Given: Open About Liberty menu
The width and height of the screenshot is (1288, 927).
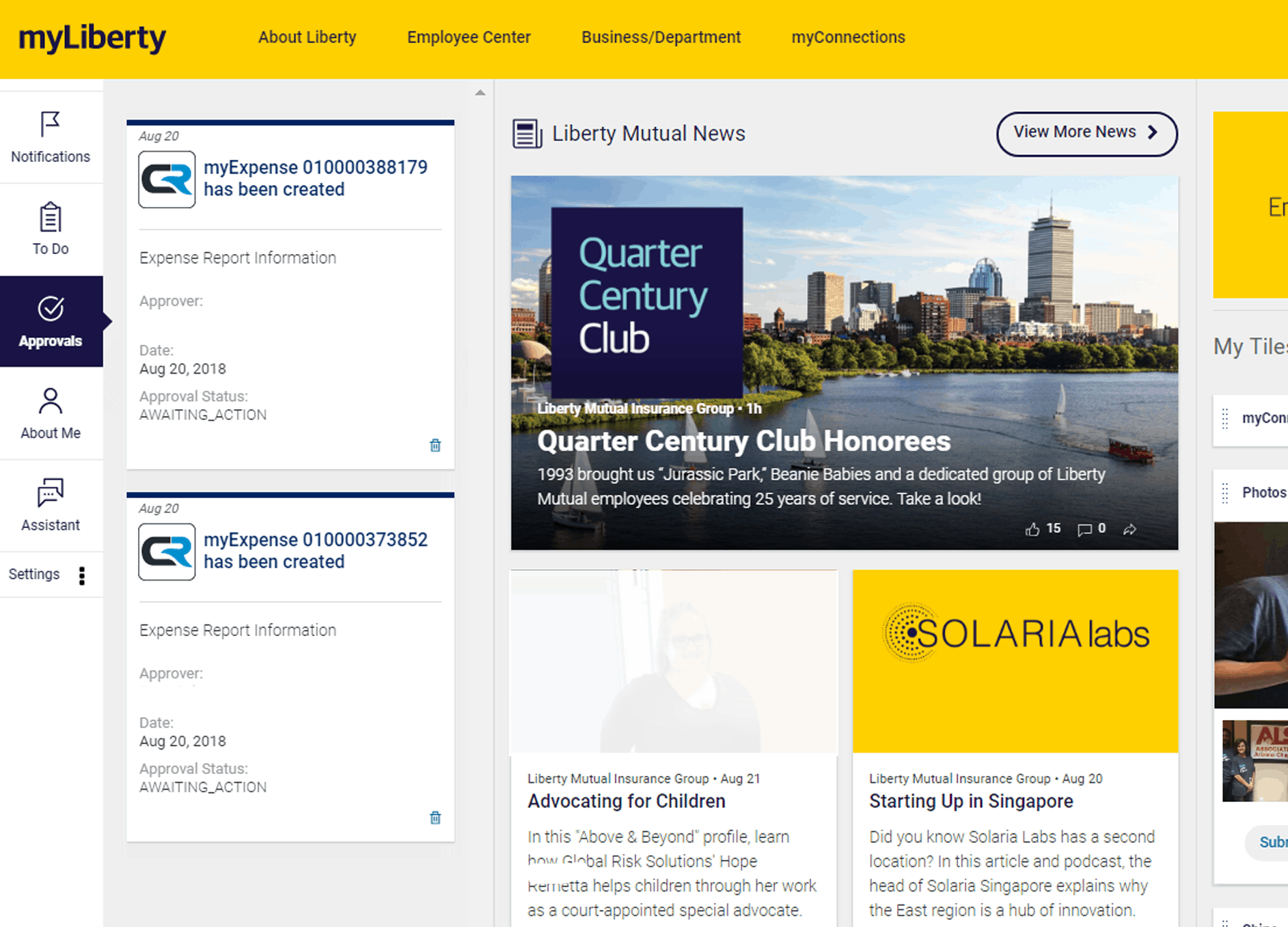Looking at the screenshot, I should (x=307, y=38).
